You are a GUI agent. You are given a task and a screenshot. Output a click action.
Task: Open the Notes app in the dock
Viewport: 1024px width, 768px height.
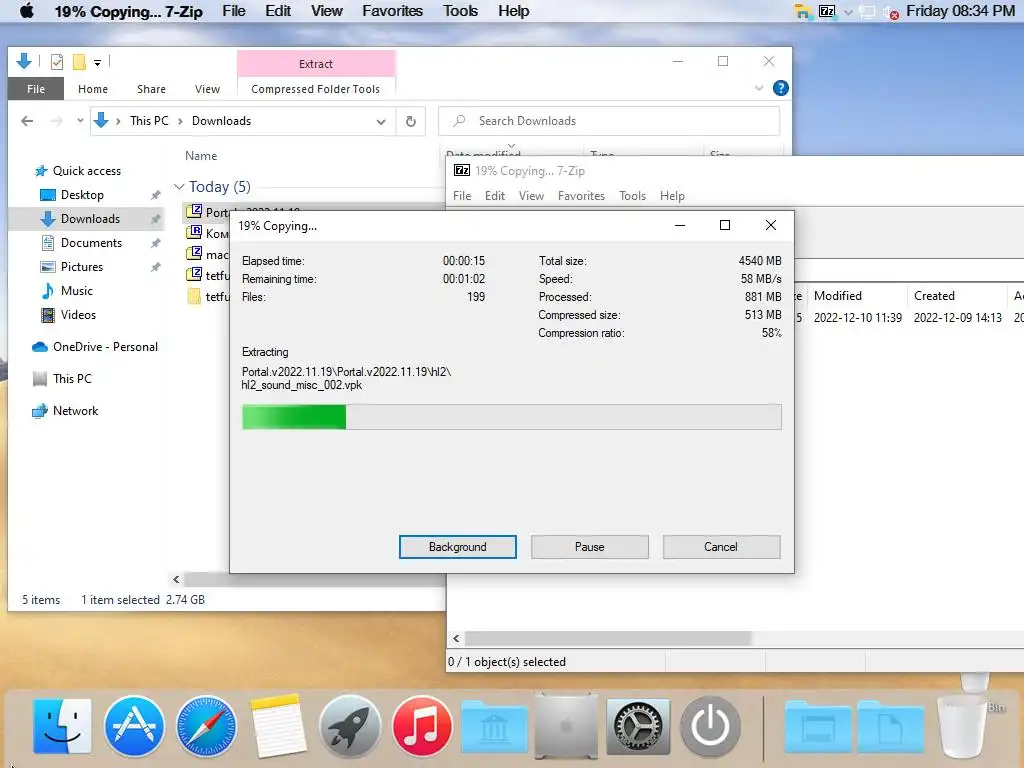(x=278, y=726)
